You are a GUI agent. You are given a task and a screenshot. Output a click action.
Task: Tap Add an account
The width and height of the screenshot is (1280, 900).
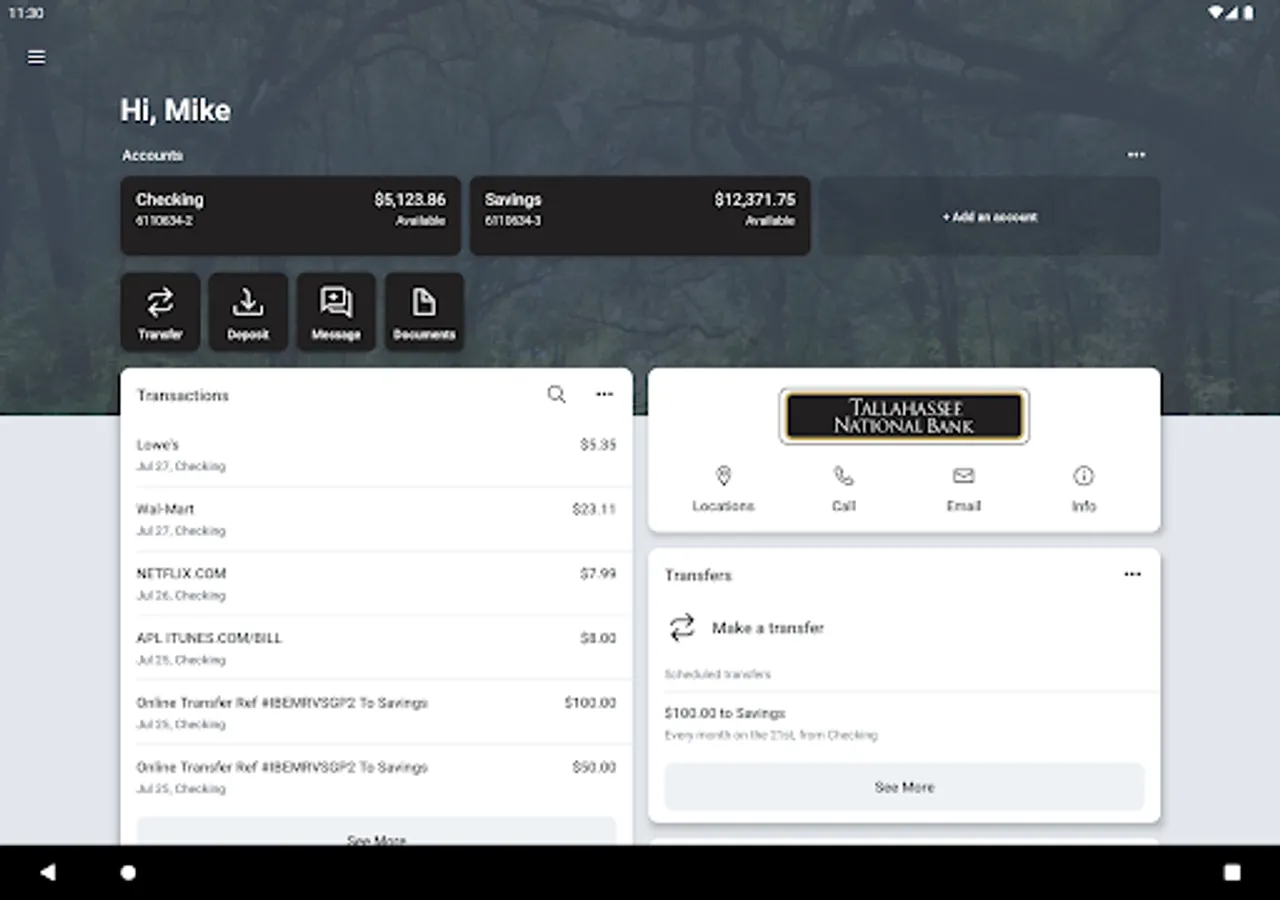(990, 216)
